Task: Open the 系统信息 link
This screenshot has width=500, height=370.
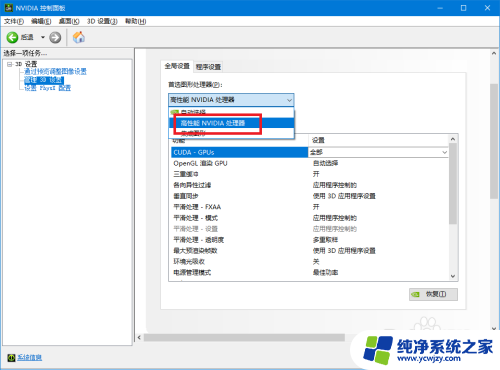Action: click(x=30, y=358)
